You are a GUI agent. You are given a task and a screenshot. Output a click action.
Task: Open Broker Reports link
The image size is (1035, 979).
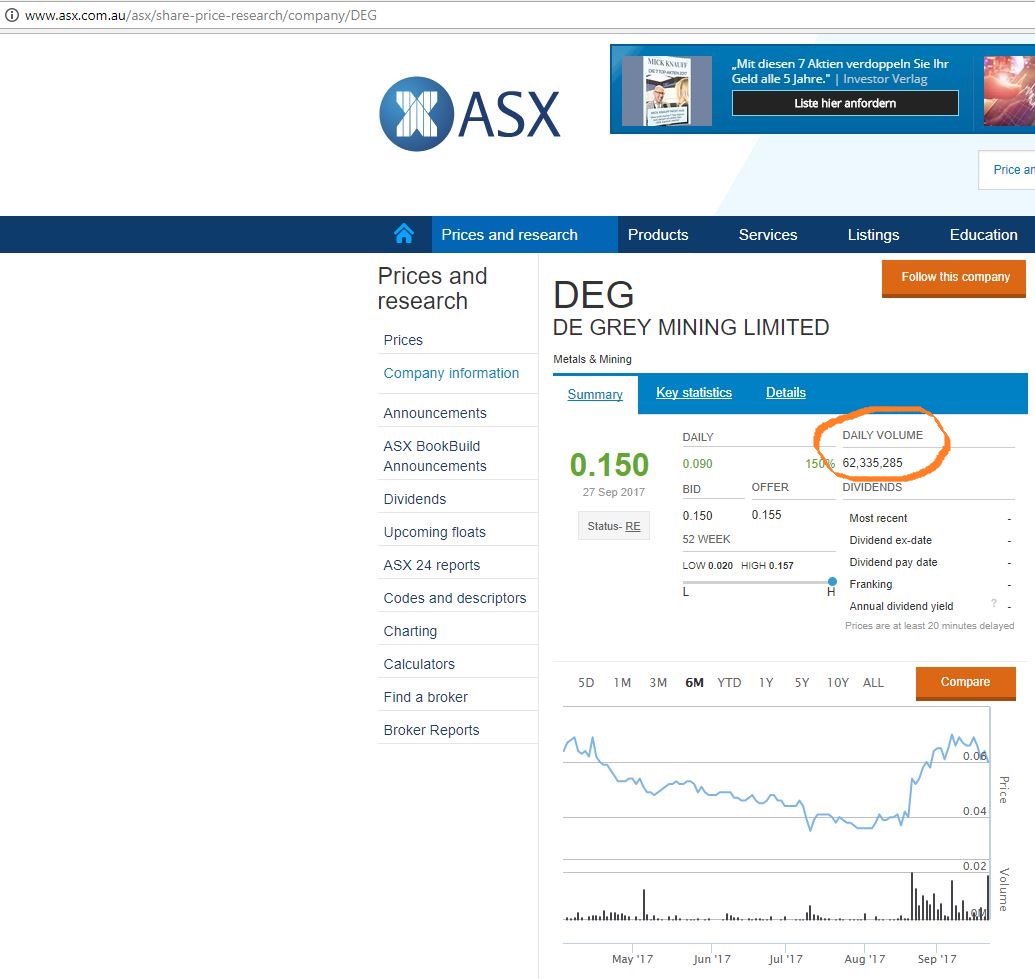click(431, 730)
